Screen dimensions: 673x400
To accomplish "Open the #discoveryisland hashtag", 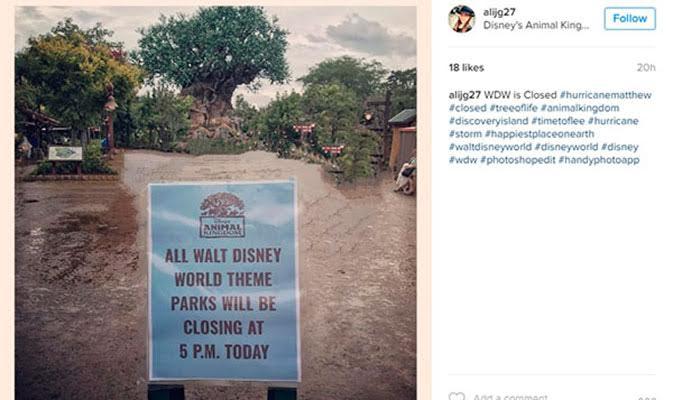I will click(488, 121).
